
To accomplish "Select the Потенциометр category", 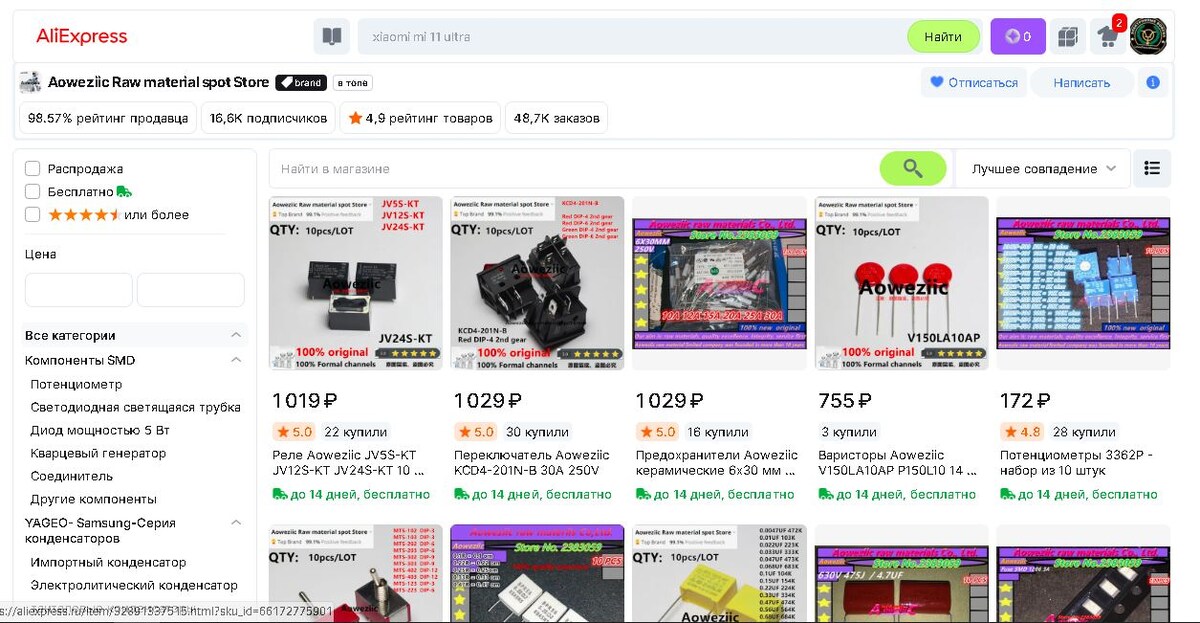I will pyautogui.click(x=76, y=384).
